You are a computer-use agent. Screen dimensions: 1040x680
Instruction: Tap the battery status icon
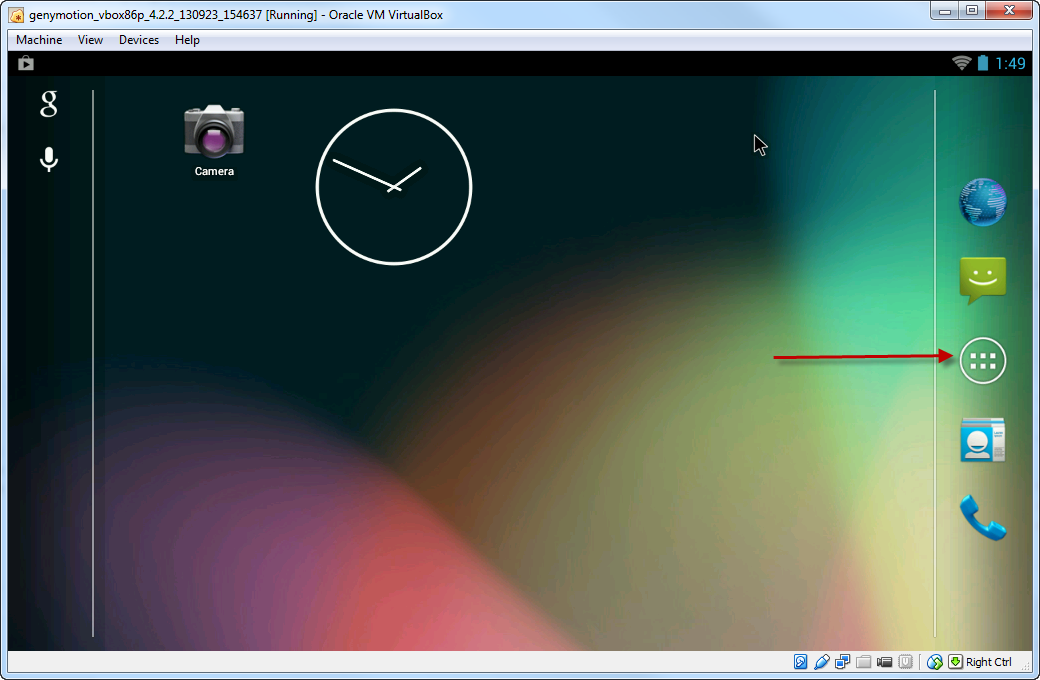tap(983, 63)
